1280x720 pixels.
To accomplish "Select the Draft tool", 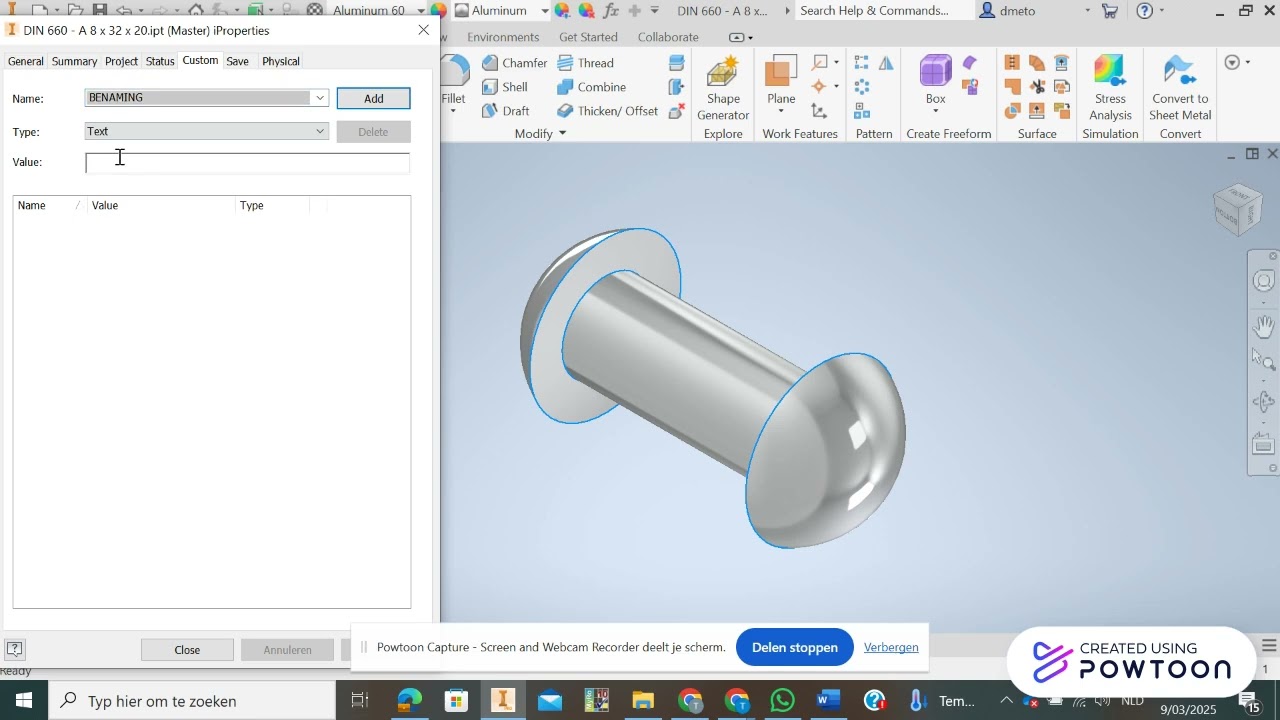I will click(505, 111).
